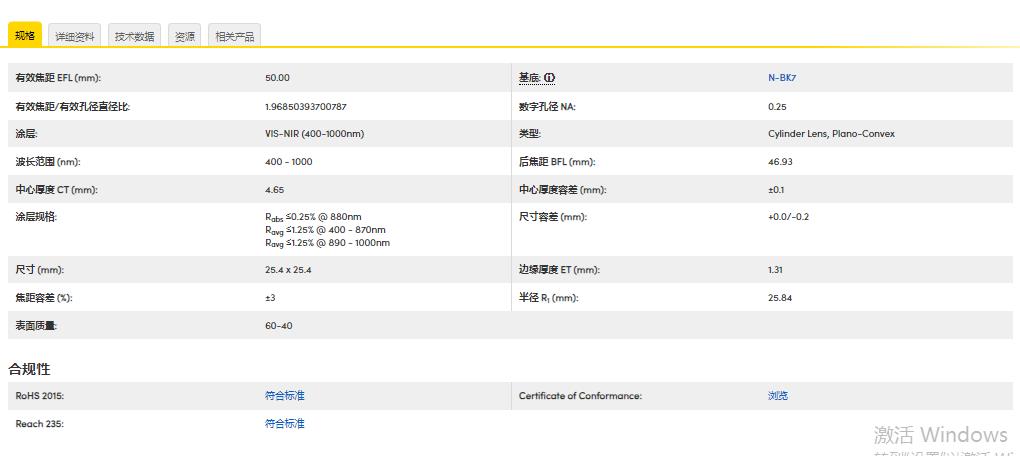Click the 基底 label with dotted underline
Image resolution: width=1020 pixels, height=456 pixels.
point(529,78)
